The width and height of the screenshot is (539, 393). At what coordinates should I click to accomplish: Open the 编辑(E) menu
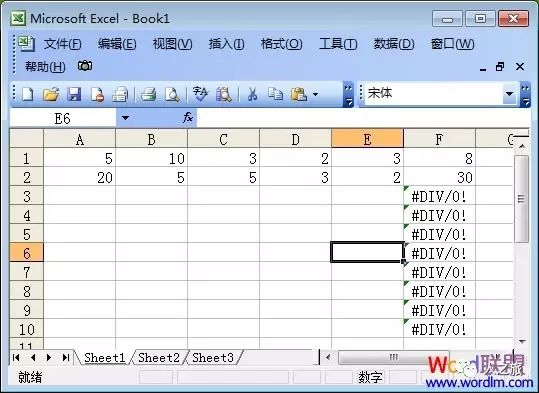[117, 44]
